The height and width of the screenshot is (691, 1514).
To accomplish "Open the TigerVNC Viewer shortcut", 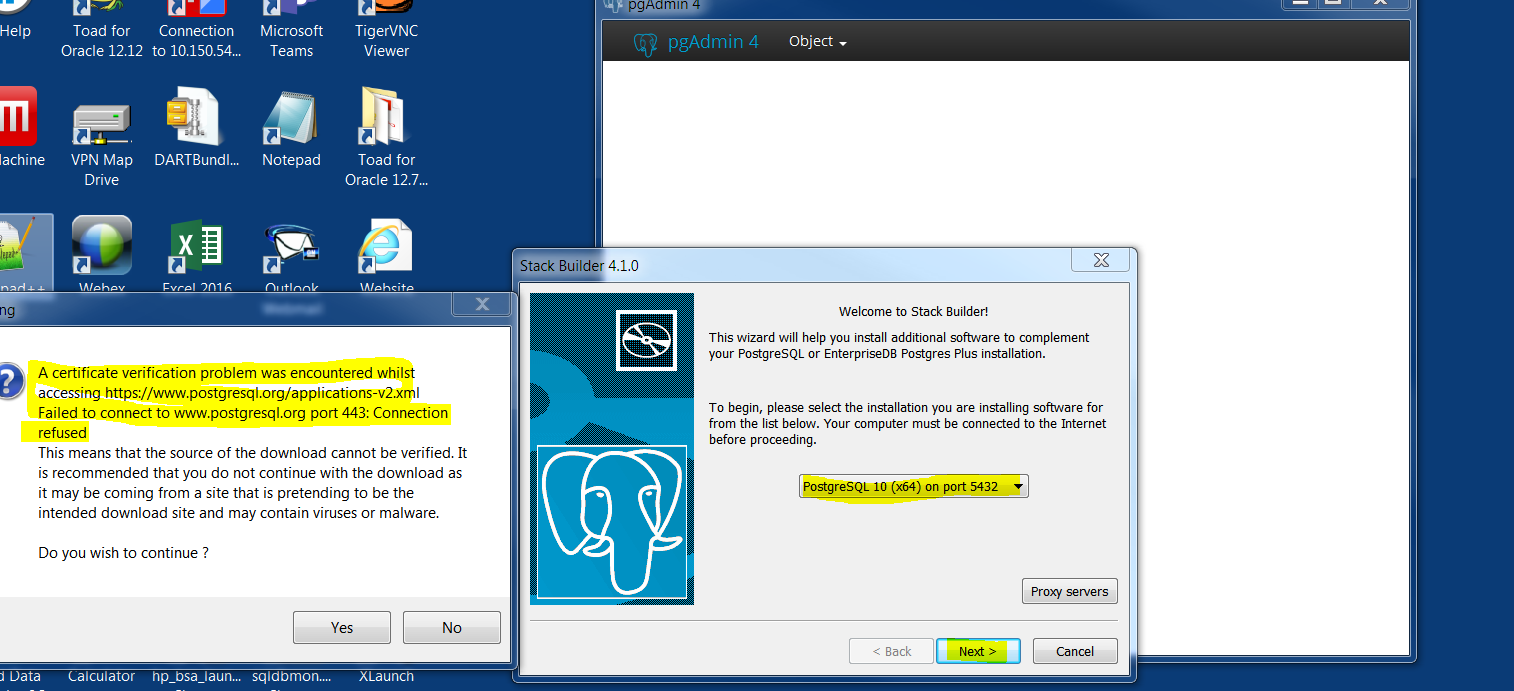I will coord(386,30).
